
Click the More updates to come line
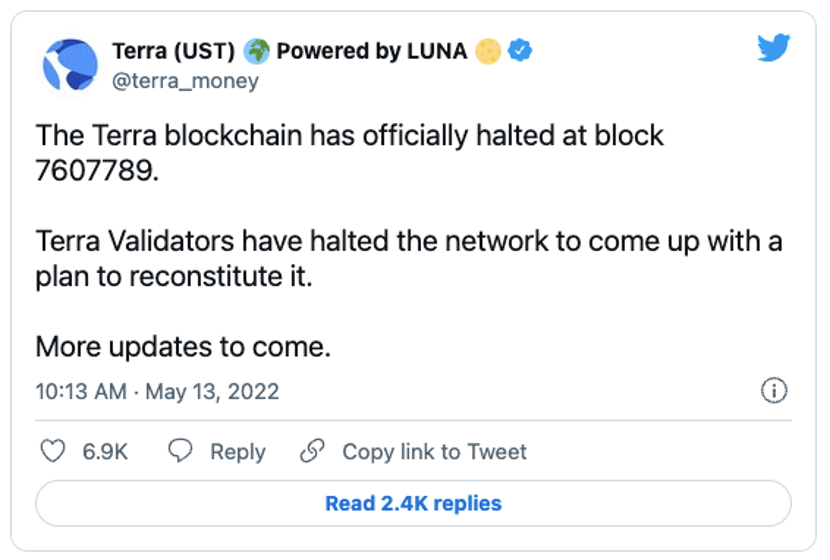183,347
